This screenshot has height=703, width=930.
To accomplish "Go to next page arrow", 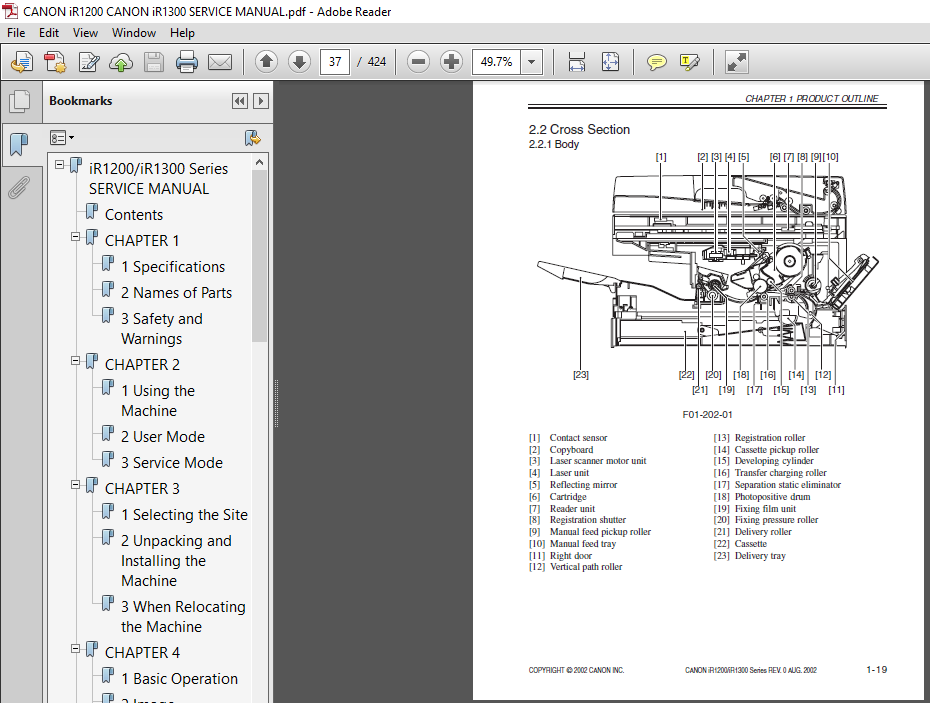I will [300, 62].
